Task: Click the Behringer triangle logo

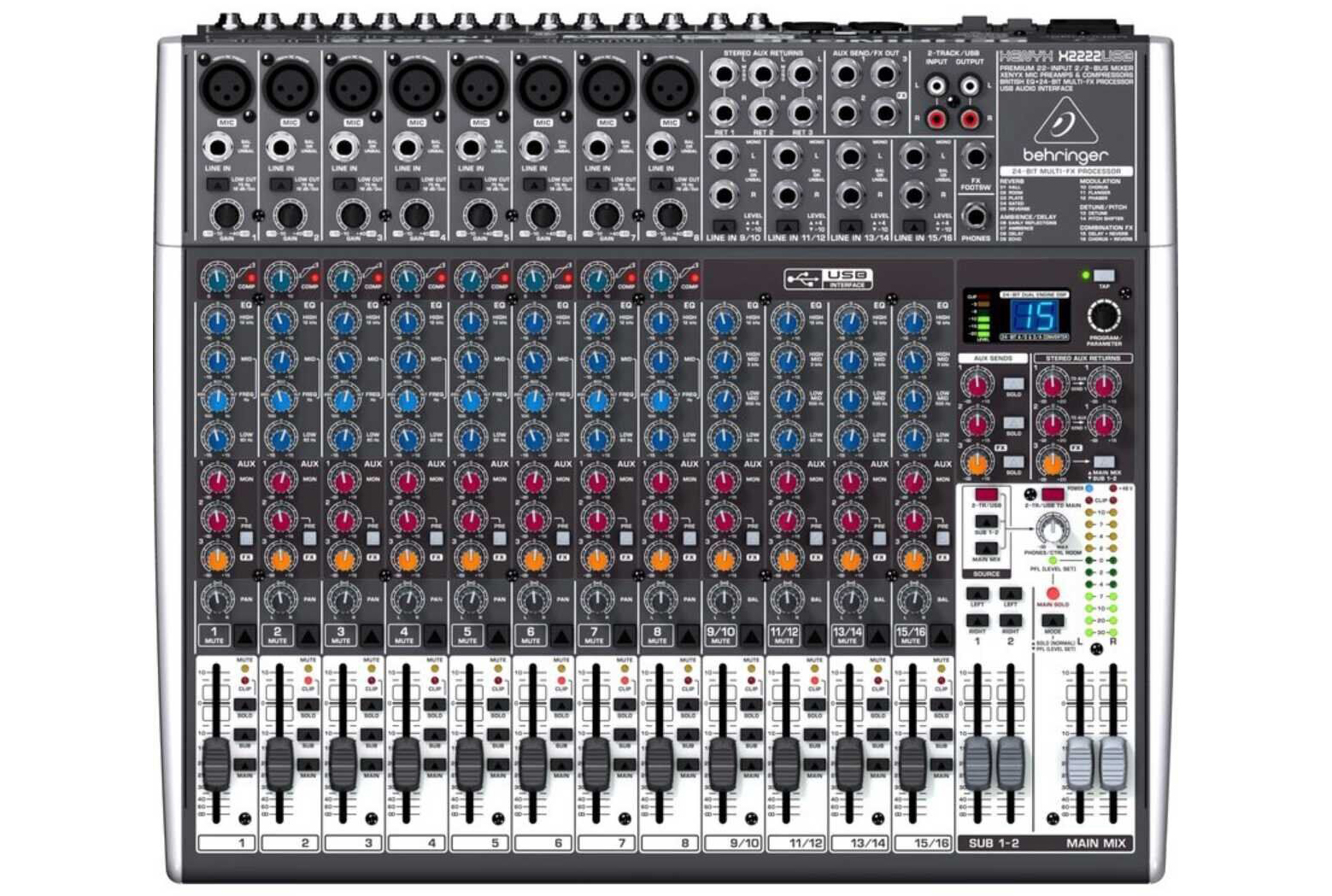Action: pos(1065,120)
